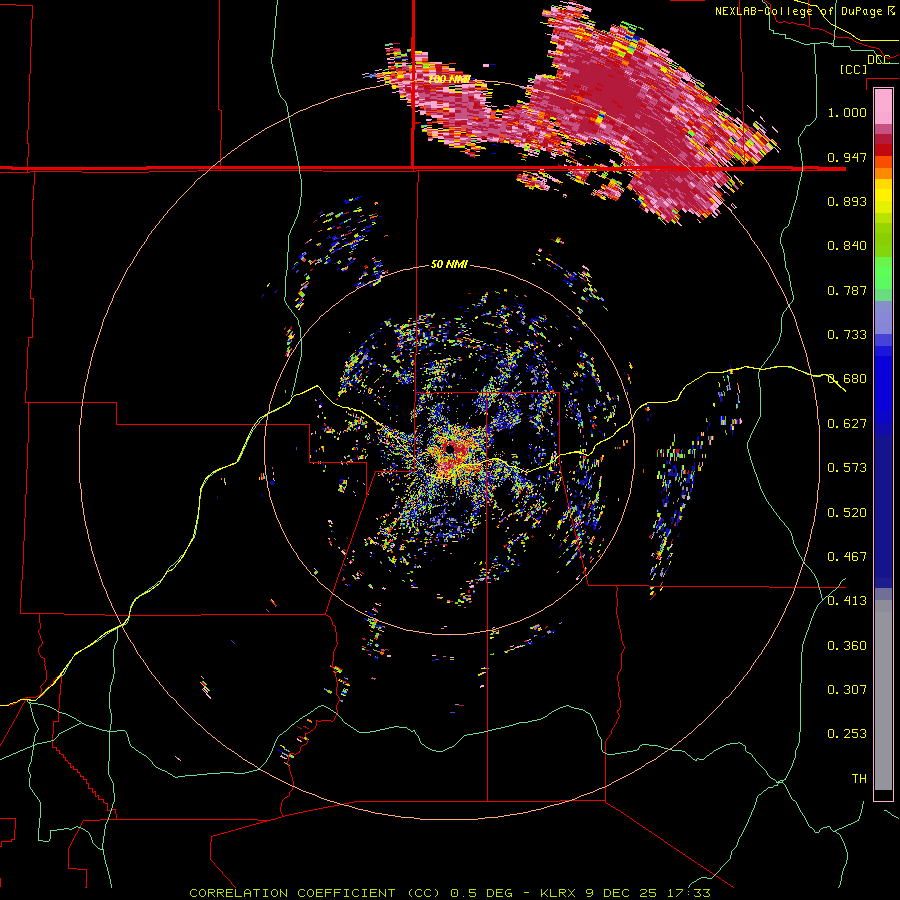Select the 0.360 scale value

[847, 646]
